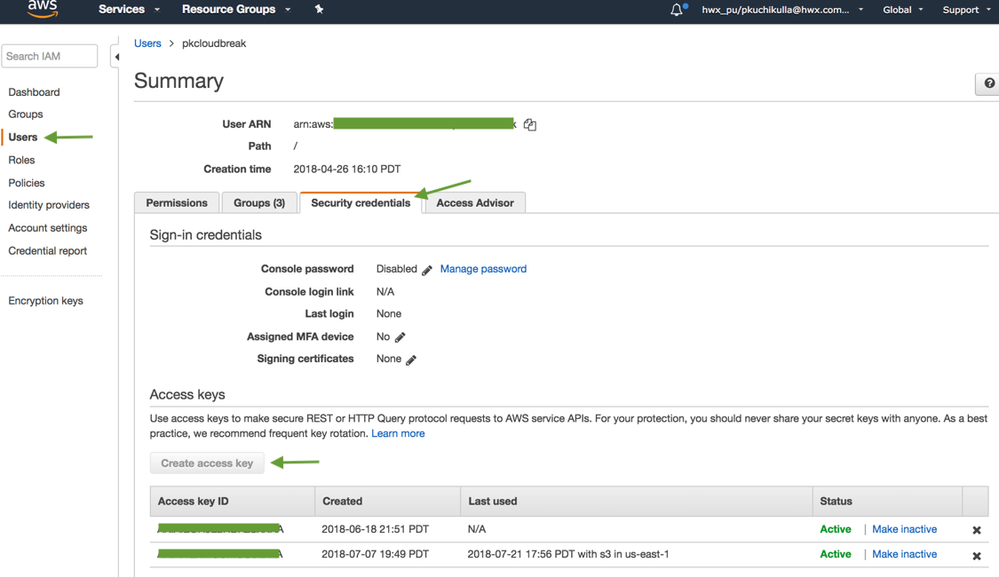This screenshot has height=577, width=999.
Task: Collapse the left navigation sidebar
Action: point(116,57)
